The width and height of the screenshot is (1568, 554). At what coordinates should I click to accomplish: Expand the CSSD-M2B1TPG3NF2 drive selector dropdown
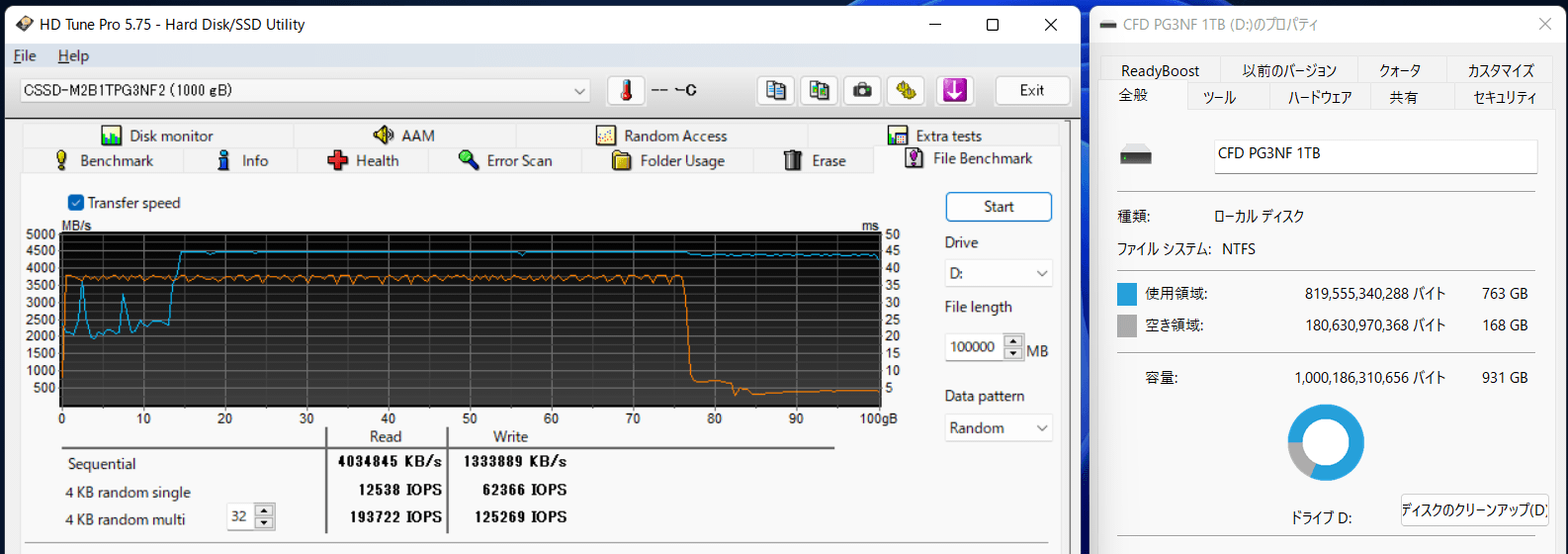[x=580, y=91]
